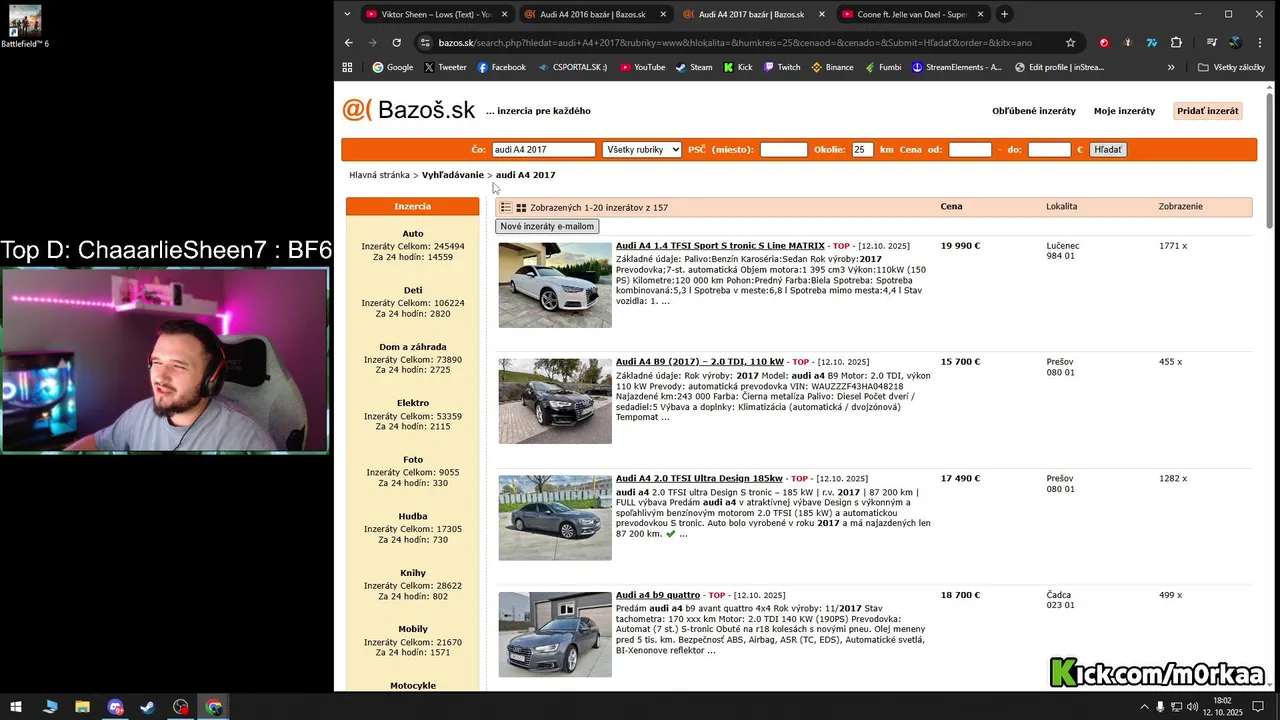Click the Hľadať search button
1280x720 pixels.
point(1108,150)
